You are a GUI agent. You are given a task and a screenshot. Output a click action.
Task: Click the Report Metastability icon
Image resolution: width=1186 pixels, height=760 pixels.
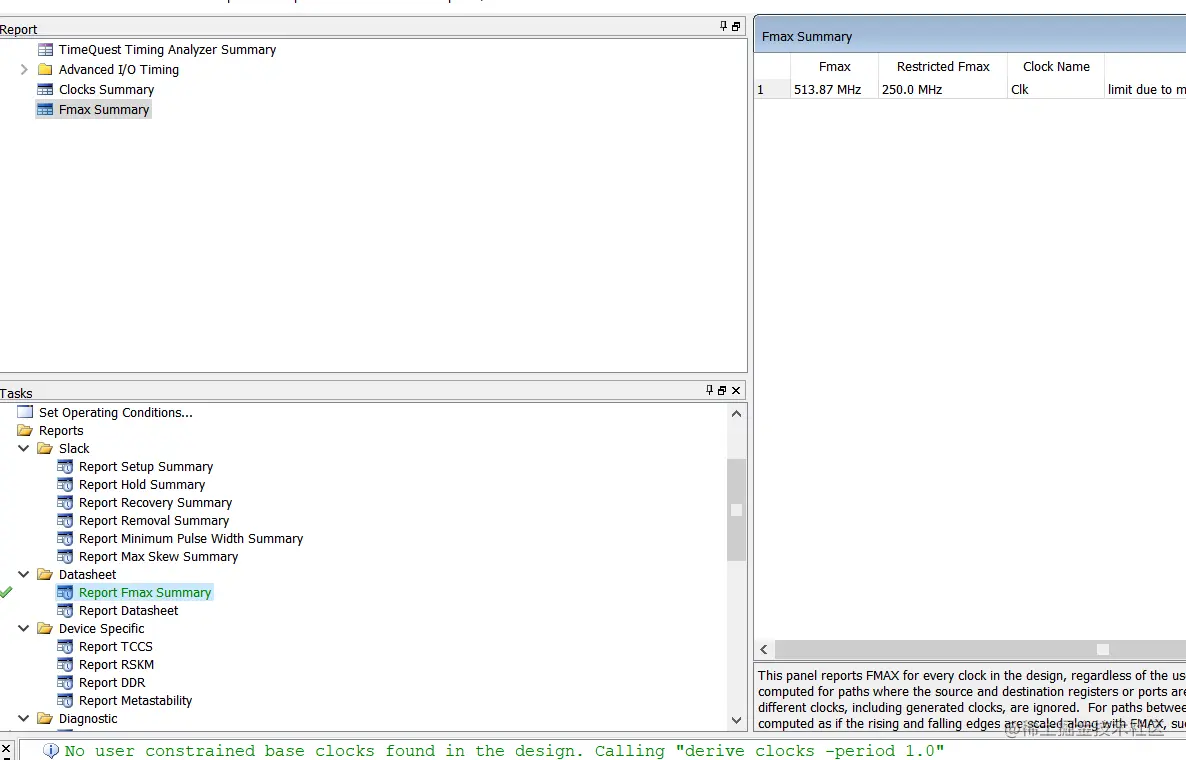click(x=66, y=701)
